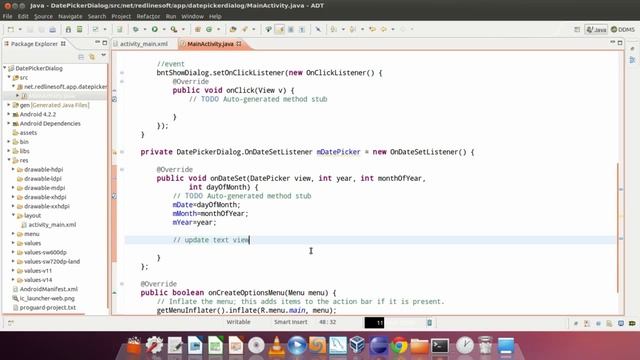Open the Android SDK Manager icon
This screenshot has height=360, width=640.
point(68,29)
